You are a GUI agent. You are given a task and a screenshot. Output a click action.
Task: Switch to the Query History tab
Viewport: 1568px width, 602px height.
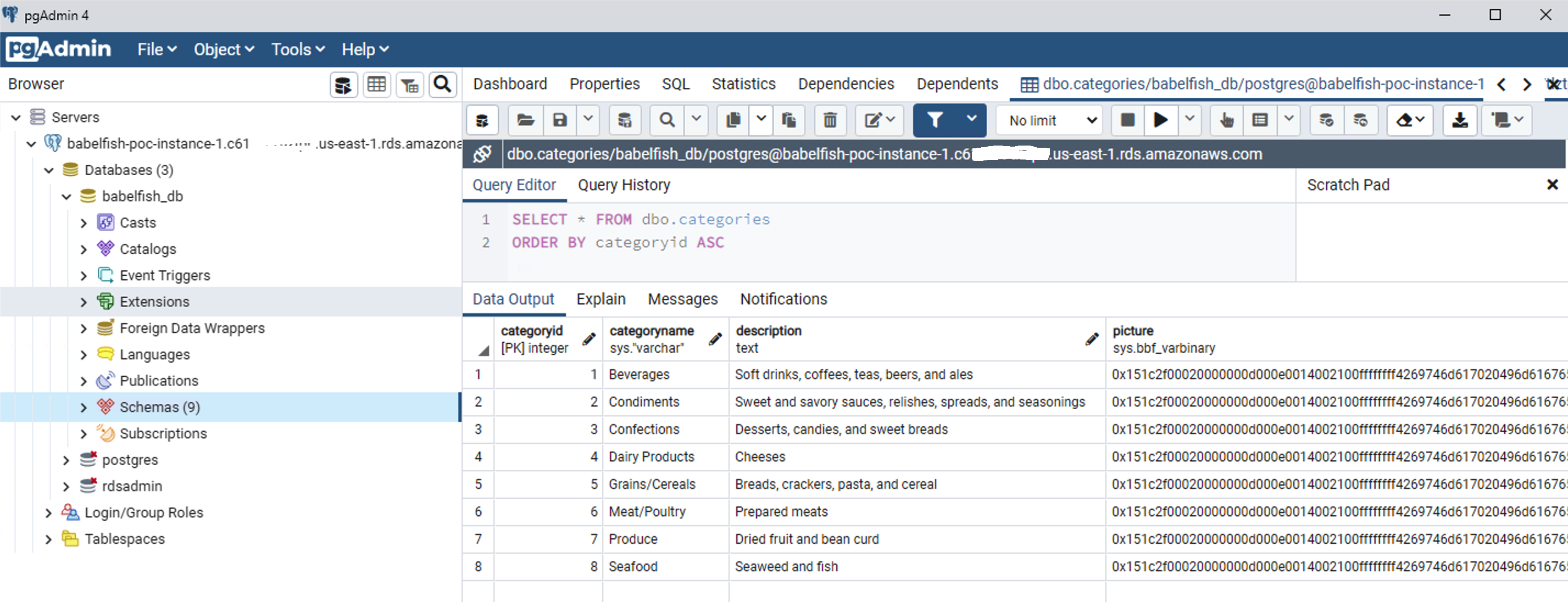coord(624,185)
